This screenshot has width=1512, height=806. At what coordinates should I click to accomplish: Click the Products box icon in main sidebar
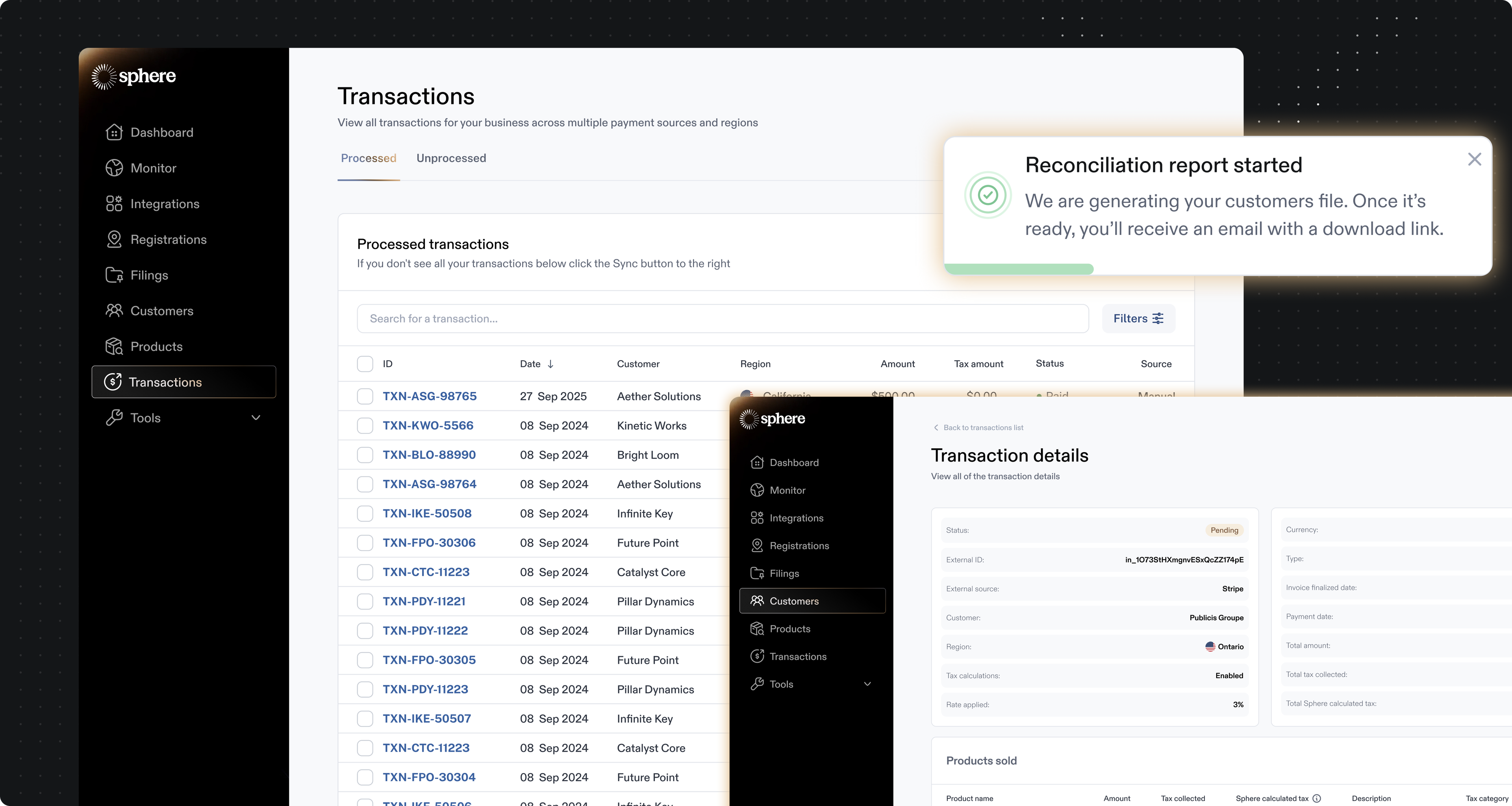pos(114,347)
